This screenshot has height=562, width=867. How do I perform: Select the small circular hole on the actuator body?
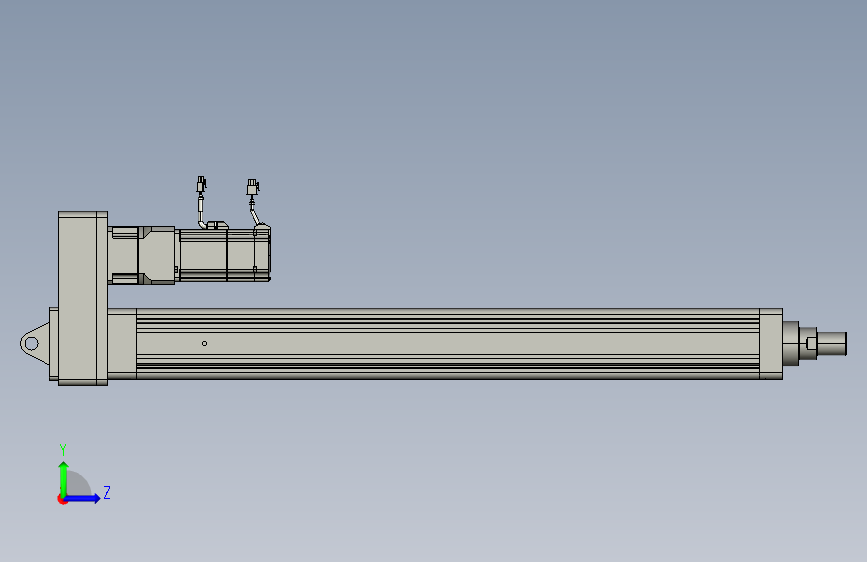(205, 344)
